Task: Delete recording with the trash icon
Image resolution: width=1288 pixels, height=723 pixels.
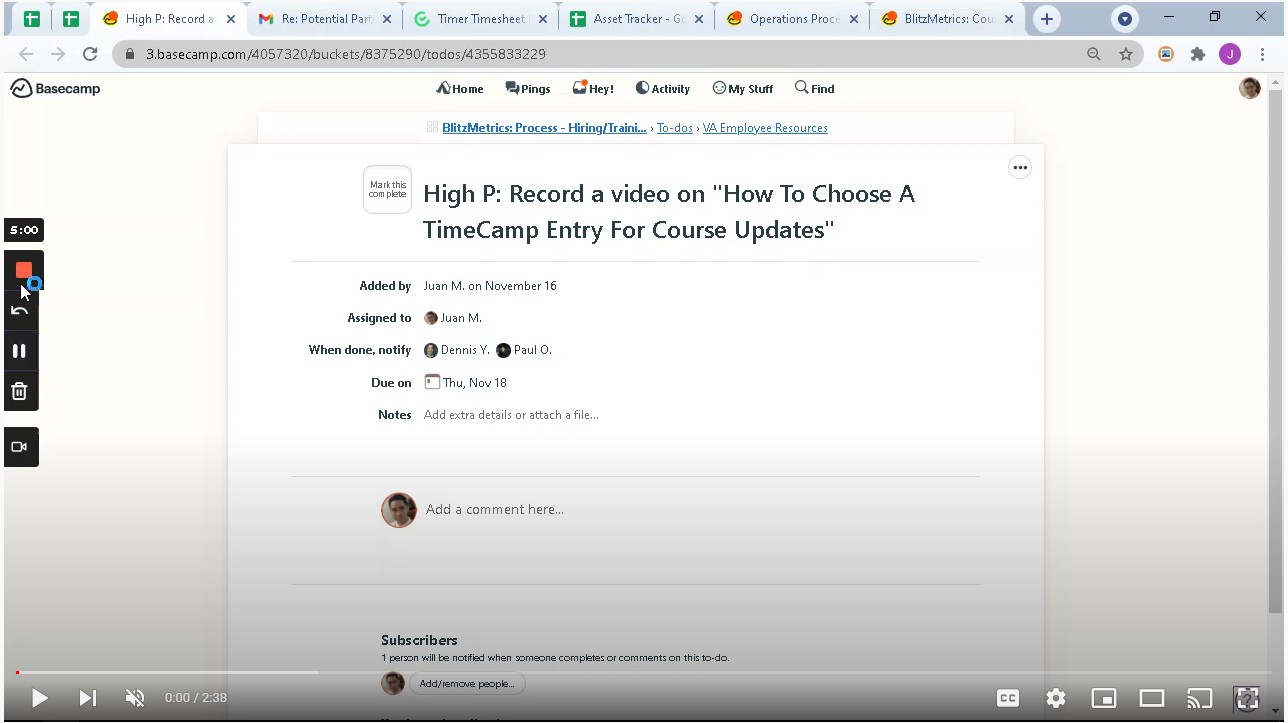Action: click(19, 391)
